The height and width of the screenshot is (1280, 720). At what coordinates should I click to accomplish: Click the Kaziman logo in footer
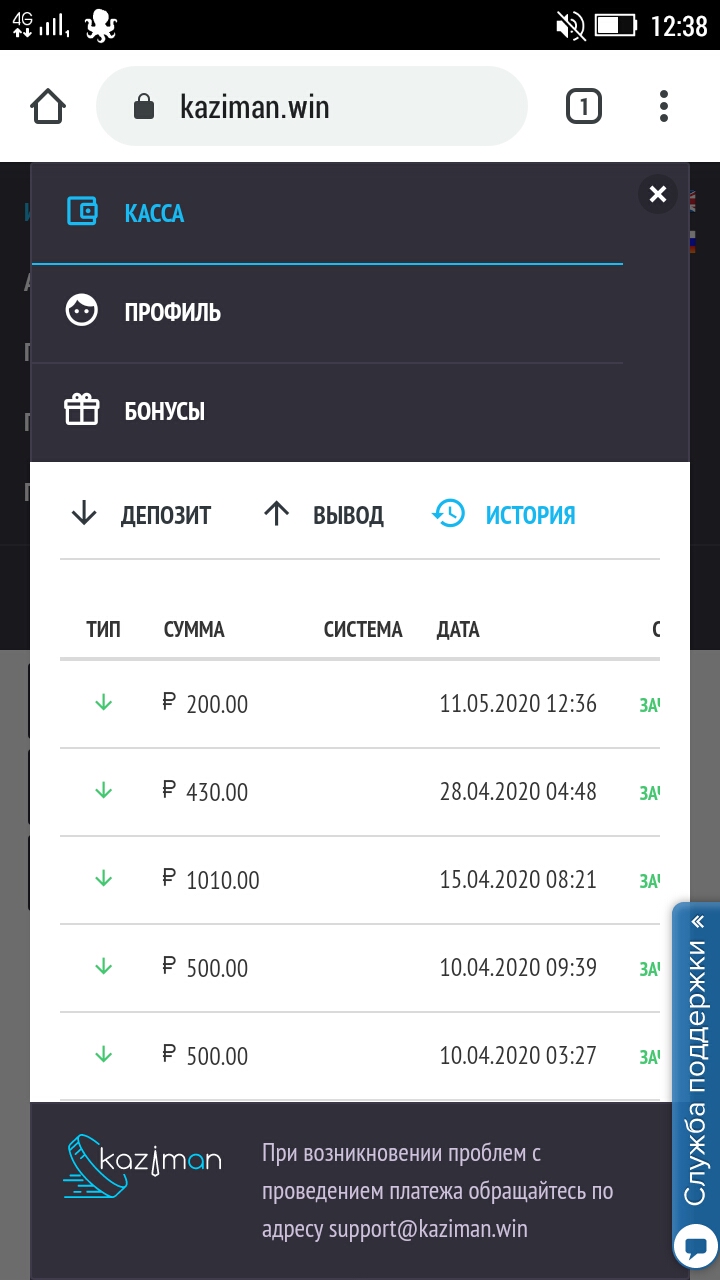(142, 1165)
